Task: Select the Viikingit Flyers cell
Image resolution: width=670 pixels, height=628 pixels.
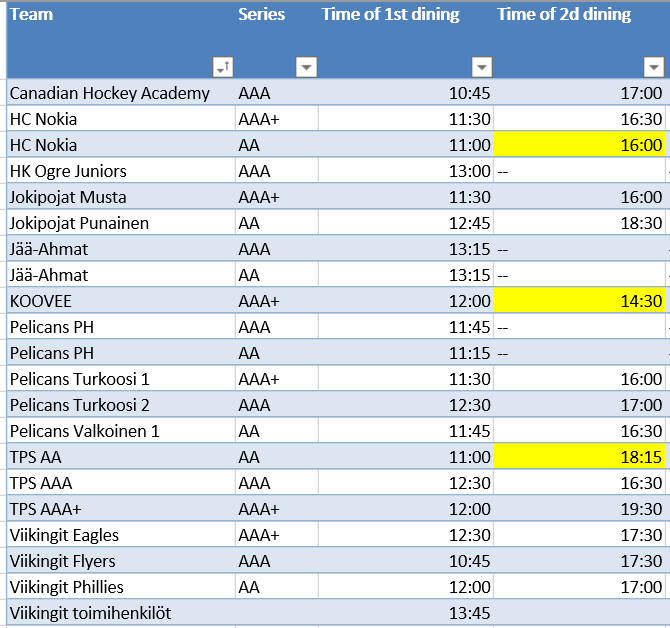Action: point(120,561)
